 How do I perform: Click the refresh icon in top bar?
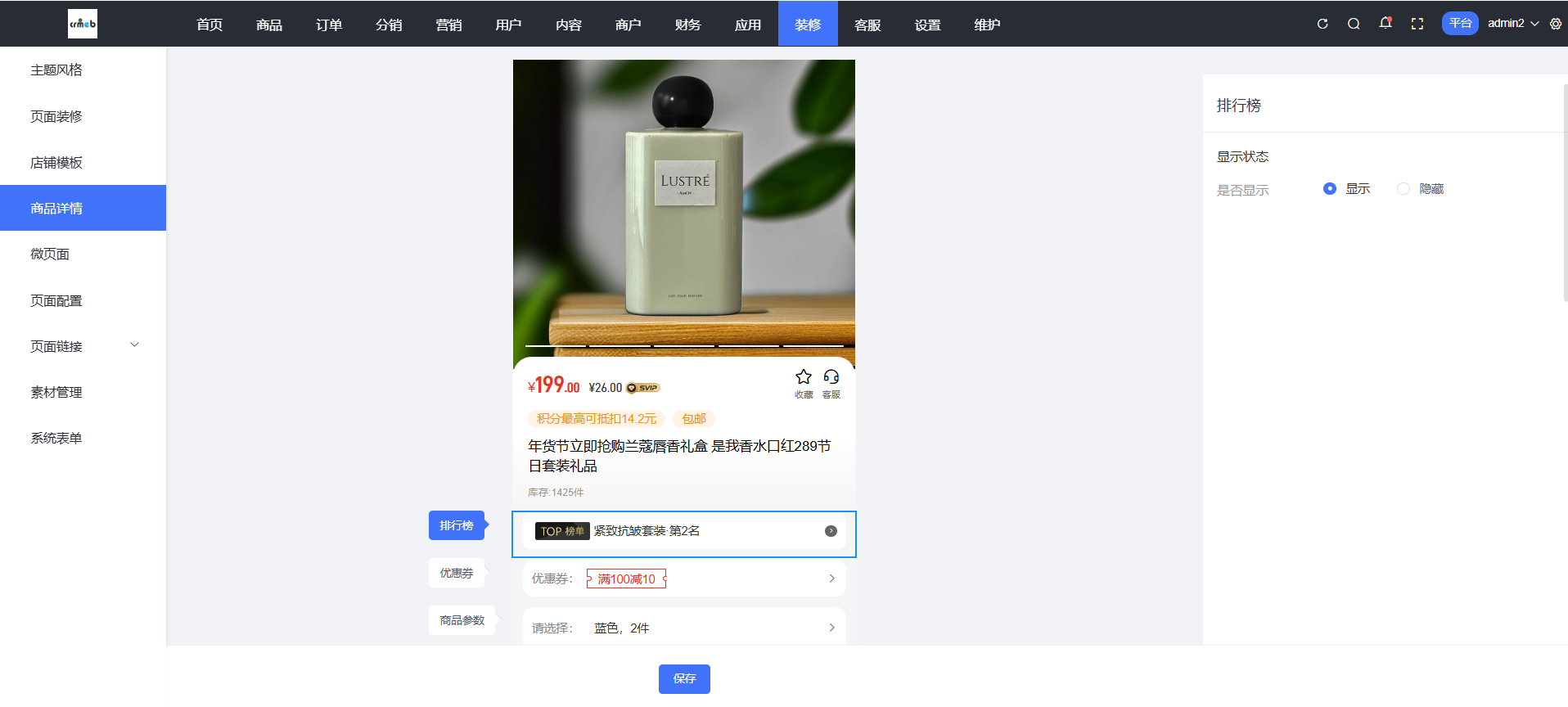pyautogui.click(x=1322, y=24)
